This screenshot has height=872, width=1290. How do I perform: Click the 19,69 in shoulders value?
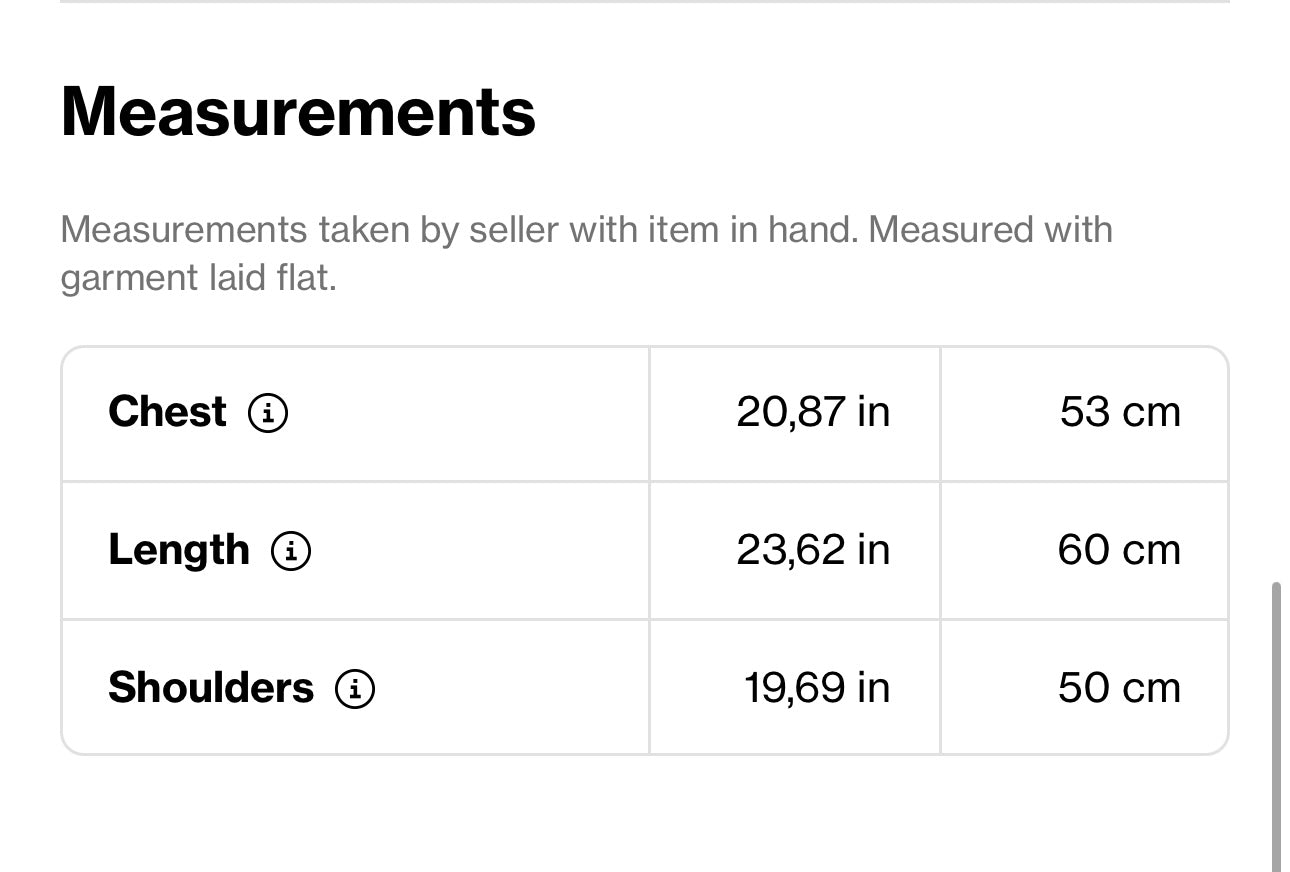(816, 688)
